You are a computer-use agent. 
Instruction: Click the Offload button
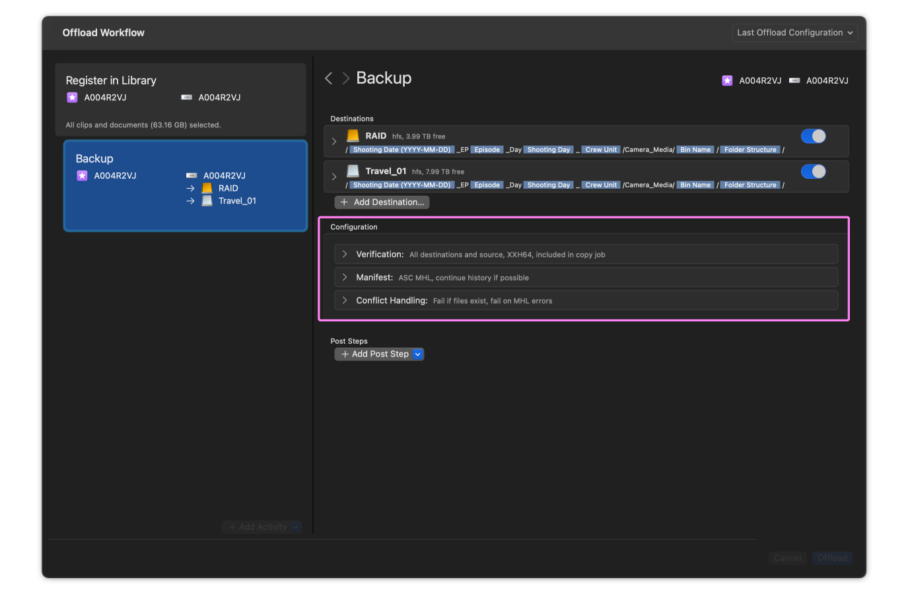(x=832, y=558)
